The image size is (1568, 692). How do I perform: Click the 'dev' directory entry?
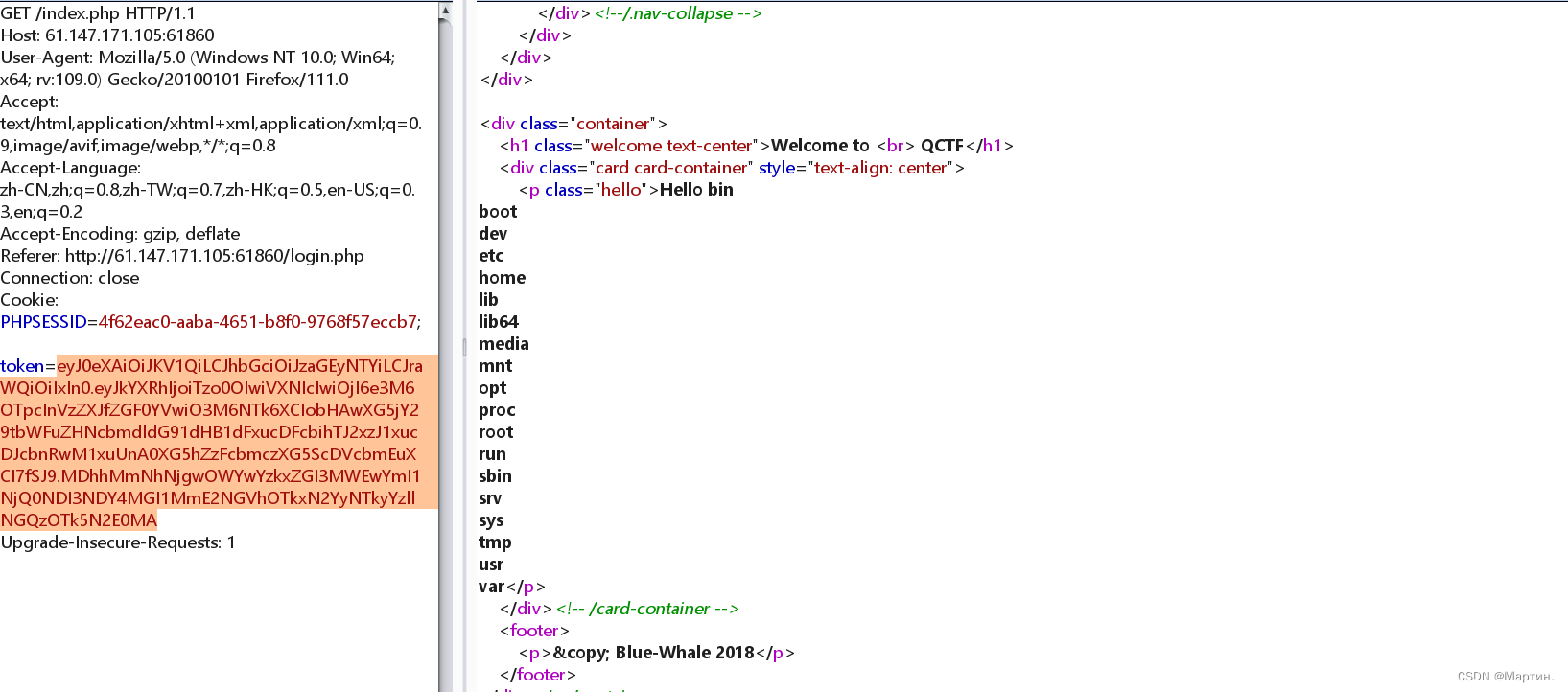493,234
